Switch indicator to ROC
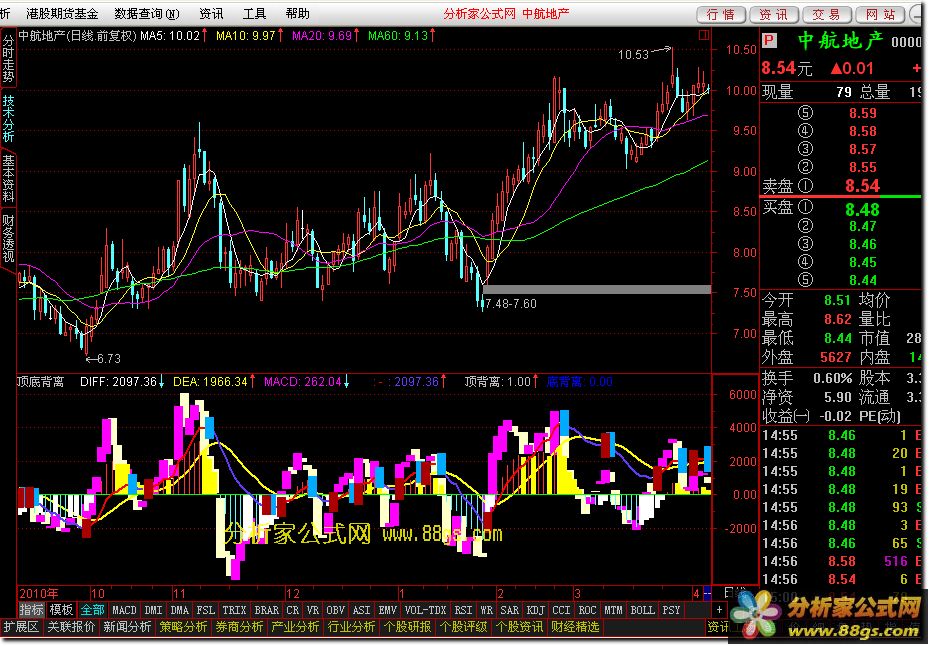This screenshot has width=930, height=646. click(587, 610)
